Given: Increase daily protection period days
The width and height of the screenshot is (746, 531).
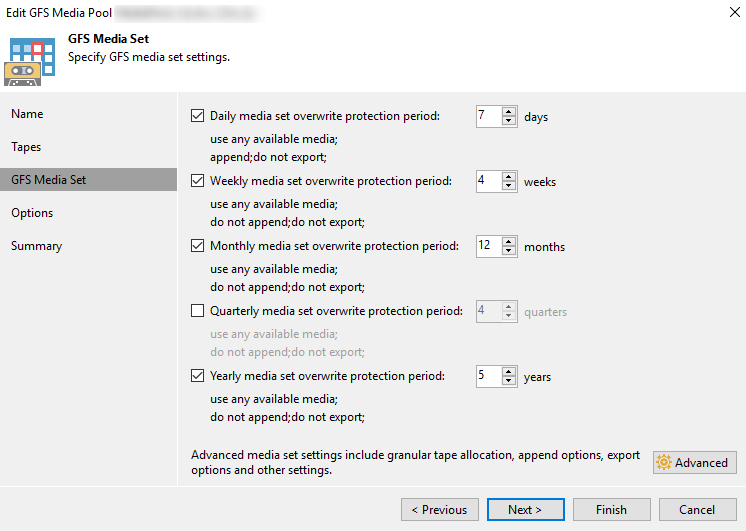Looking at the screenshot, I should point(509,111).
